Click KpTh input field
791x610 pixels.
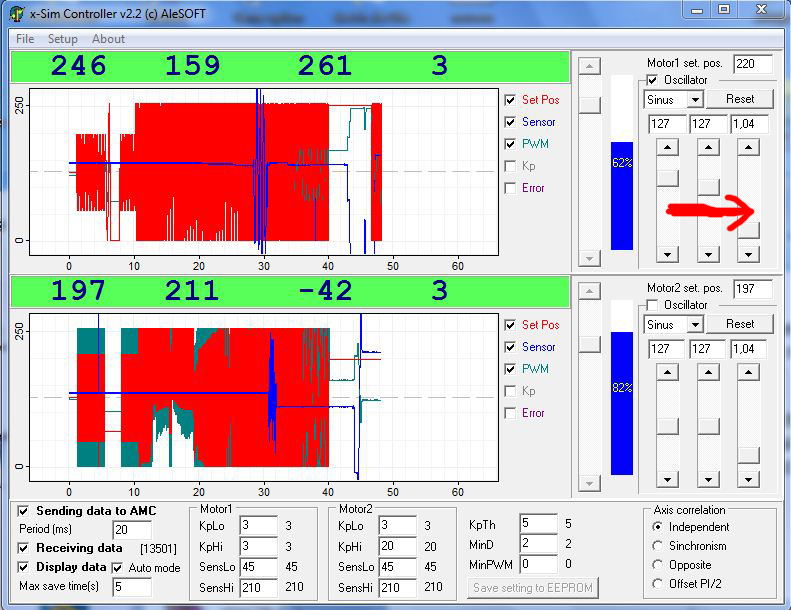pyautogui.click(x=538, y=523)
